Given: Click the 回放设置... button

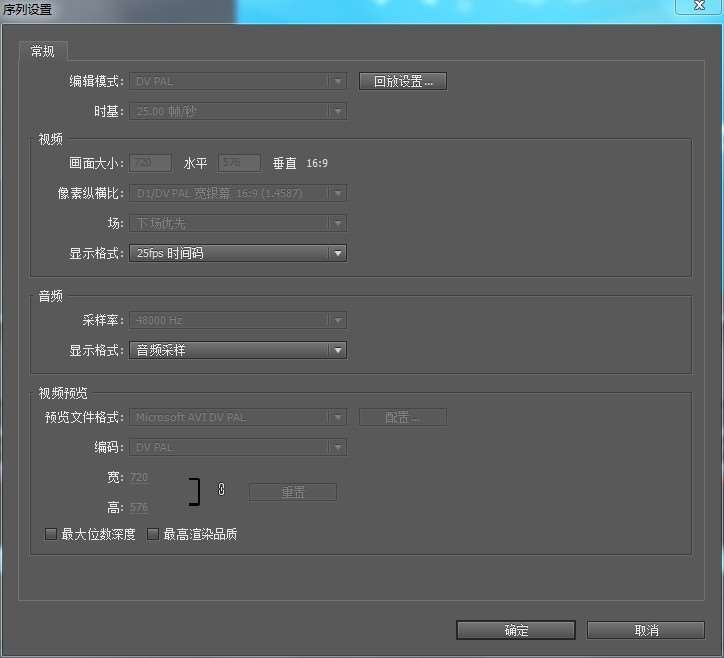Looking at the screenshot, I should [x=403, y=82].
